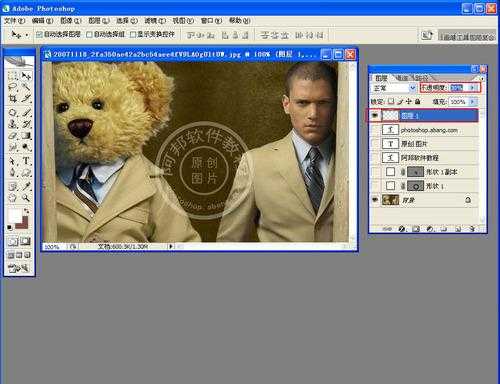Toggle the Auto Select Layer checkbox
The height and width of the screenshot is (384, 500).
click(x=39, y=34)
